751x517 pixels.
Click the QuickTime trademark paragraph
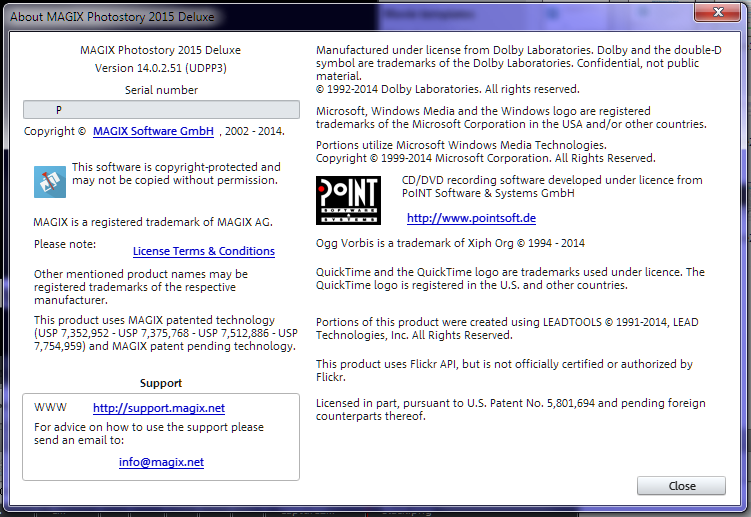[x=510, y=278]
